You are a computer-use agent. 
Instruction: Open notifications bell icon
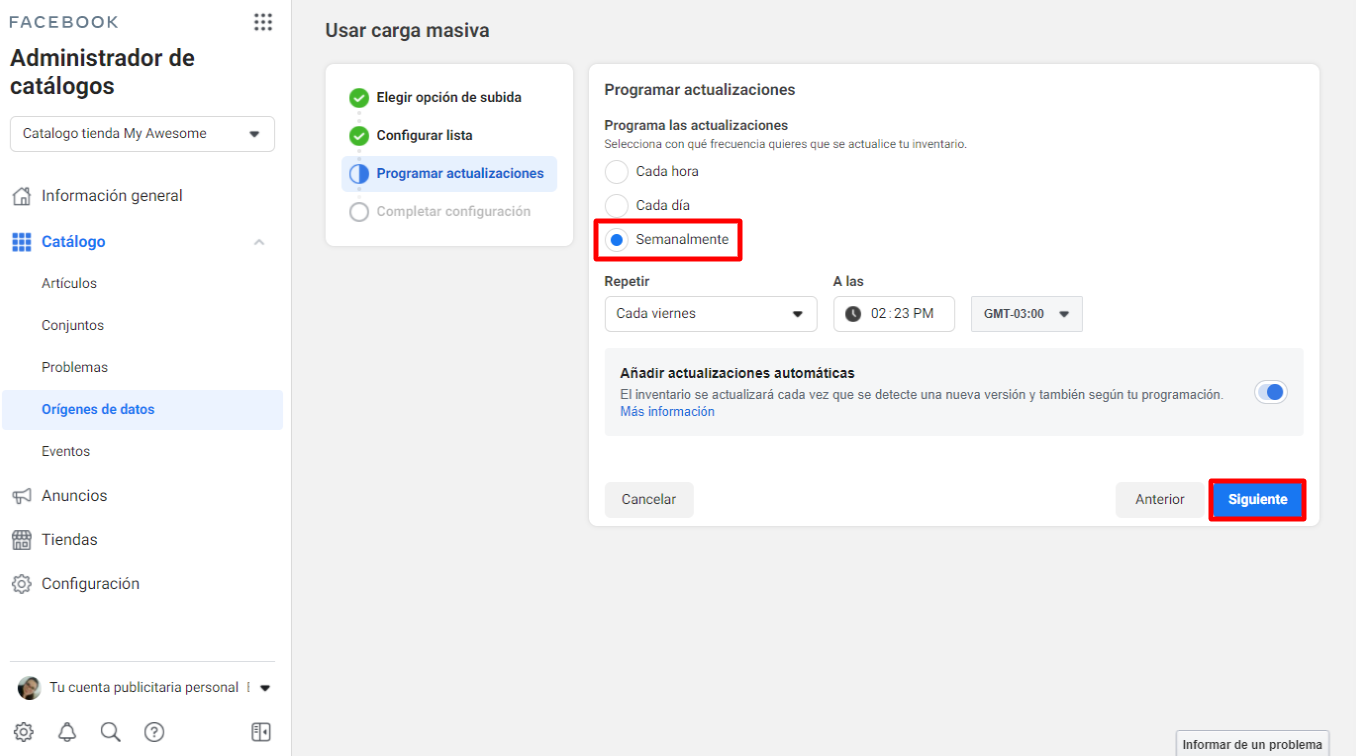click(x=67, y=732)
